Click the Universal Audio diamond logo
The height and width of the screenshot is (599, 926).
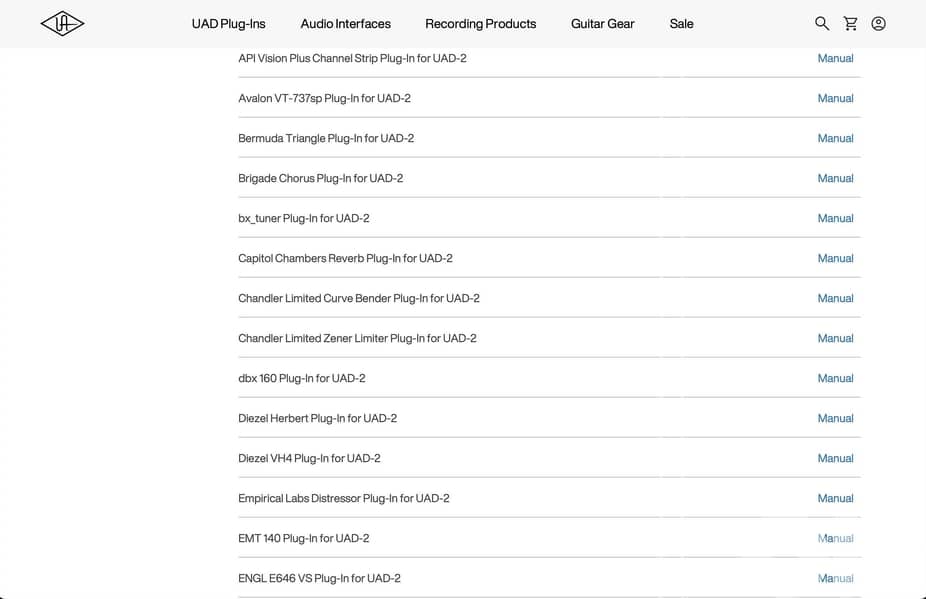pos(62,23)
